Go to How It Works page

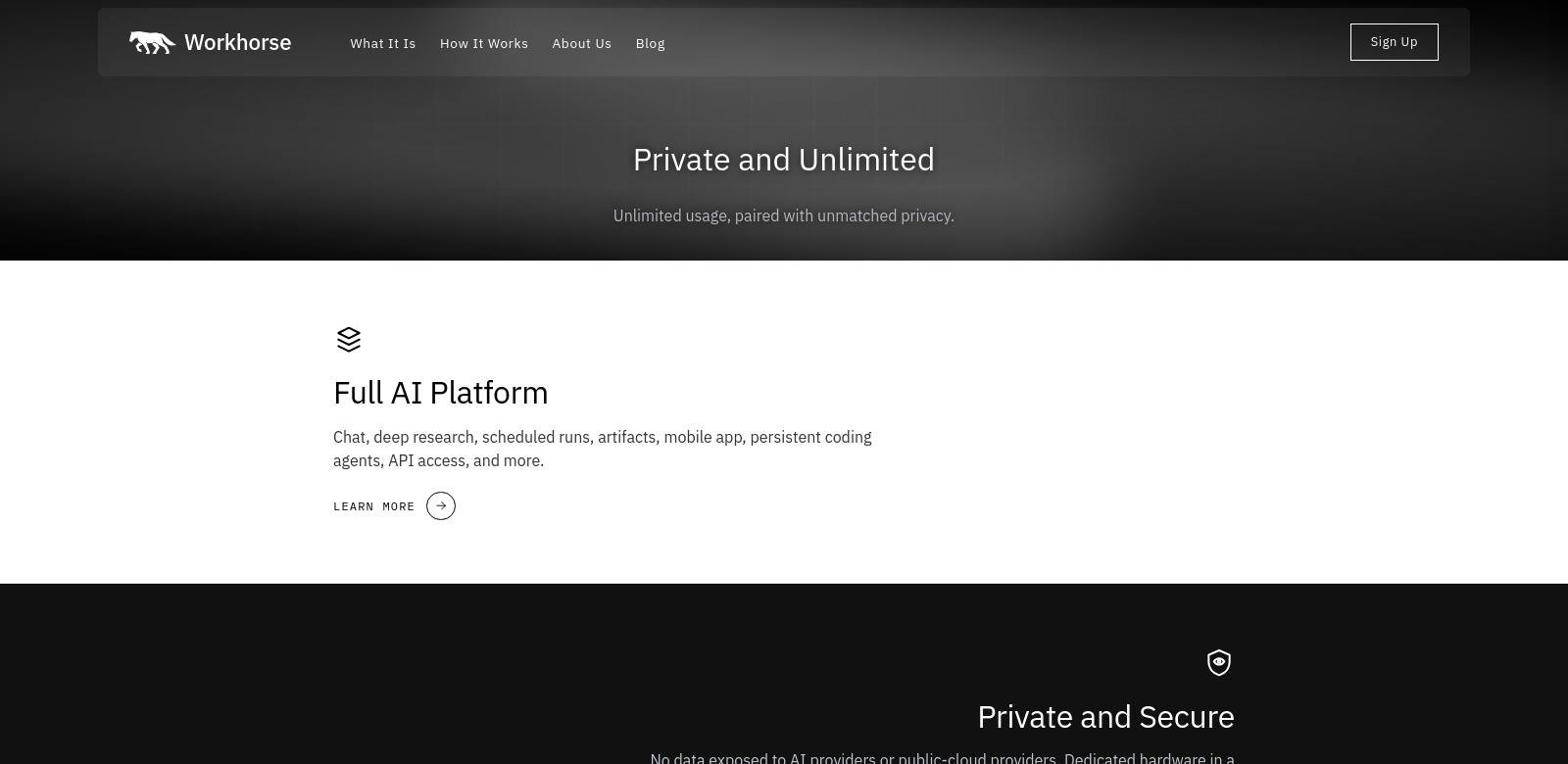(484, 43)
